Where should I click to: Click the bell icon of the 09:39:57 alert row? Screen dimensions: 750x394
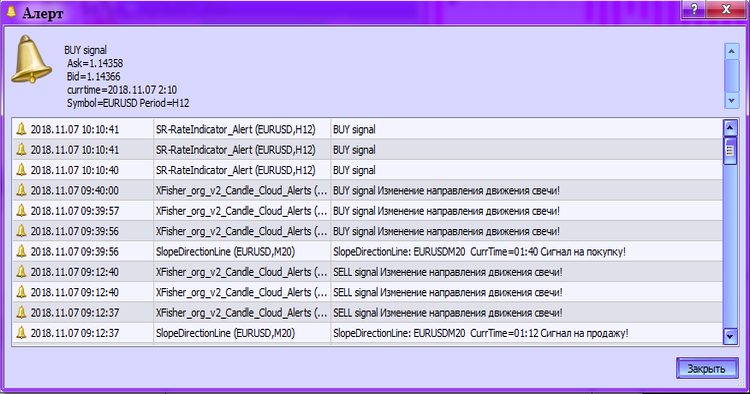tap(21, 210)
